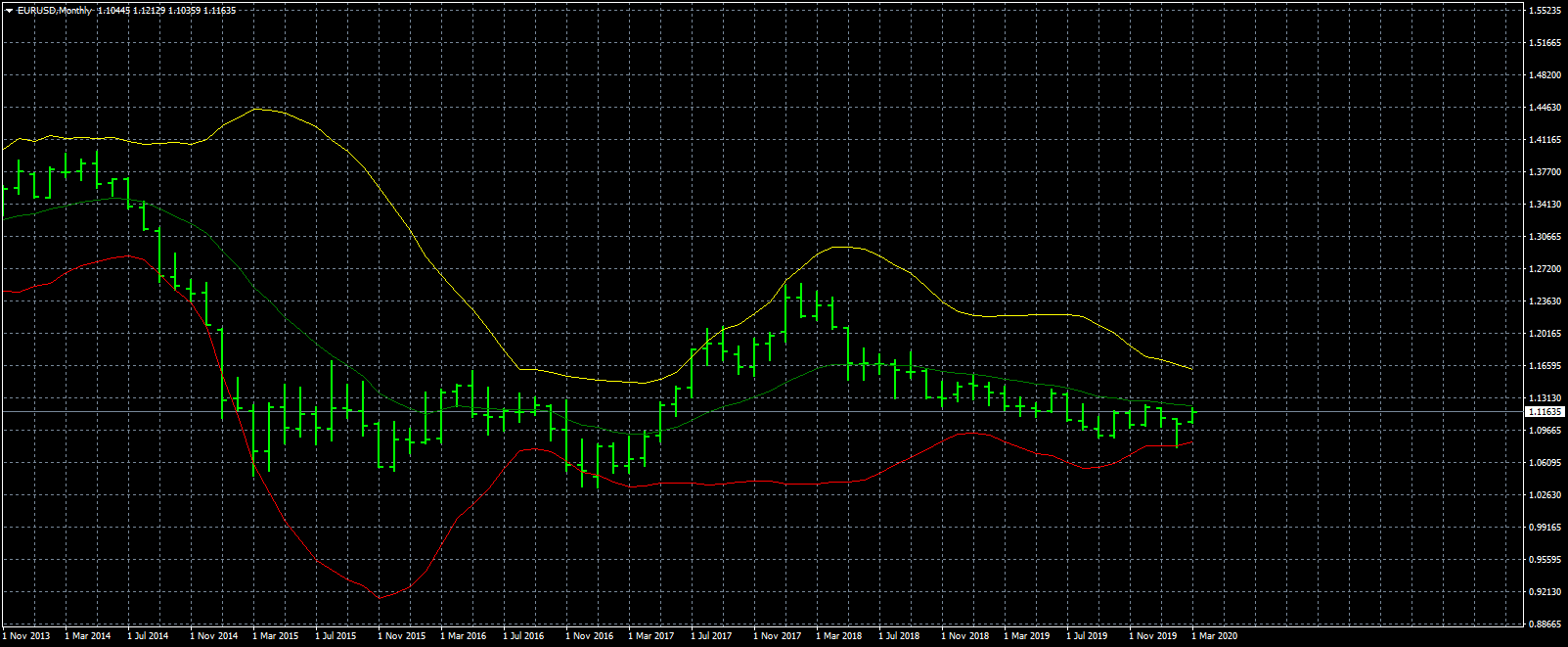Click the 1 Mar 2018 date label
The width and height of the screenshot is (1568, 647).
839,636
